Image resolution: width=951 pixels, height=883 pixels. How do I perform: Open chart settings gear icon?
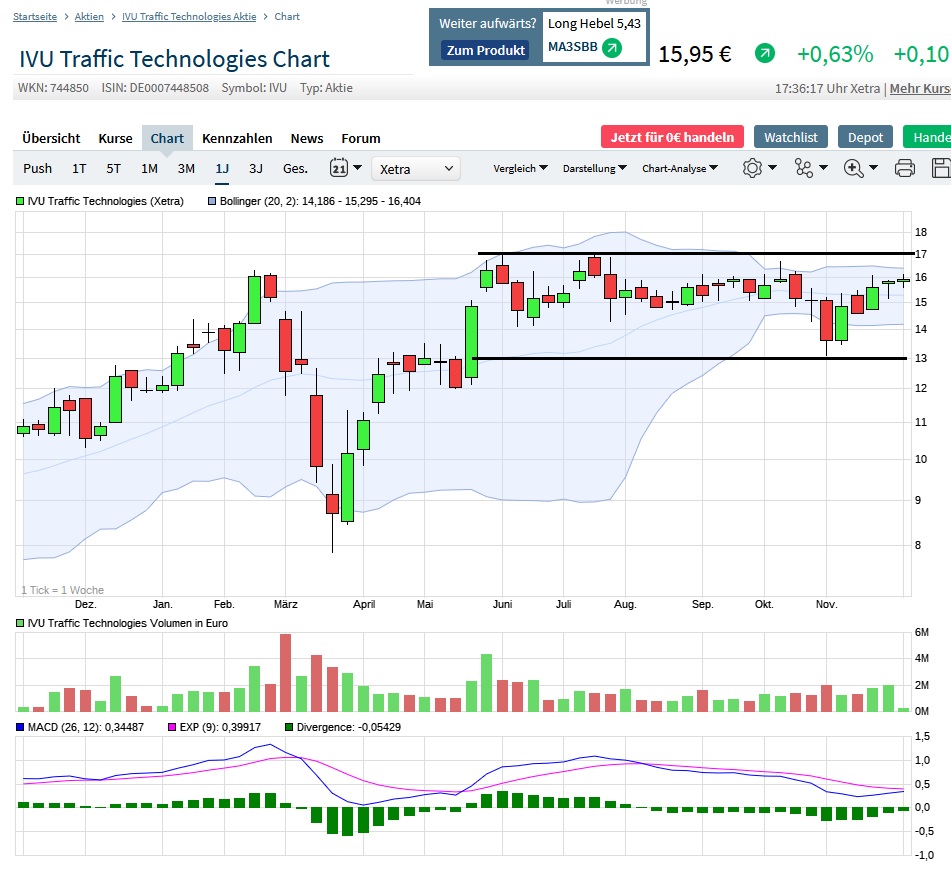point(752,168)
